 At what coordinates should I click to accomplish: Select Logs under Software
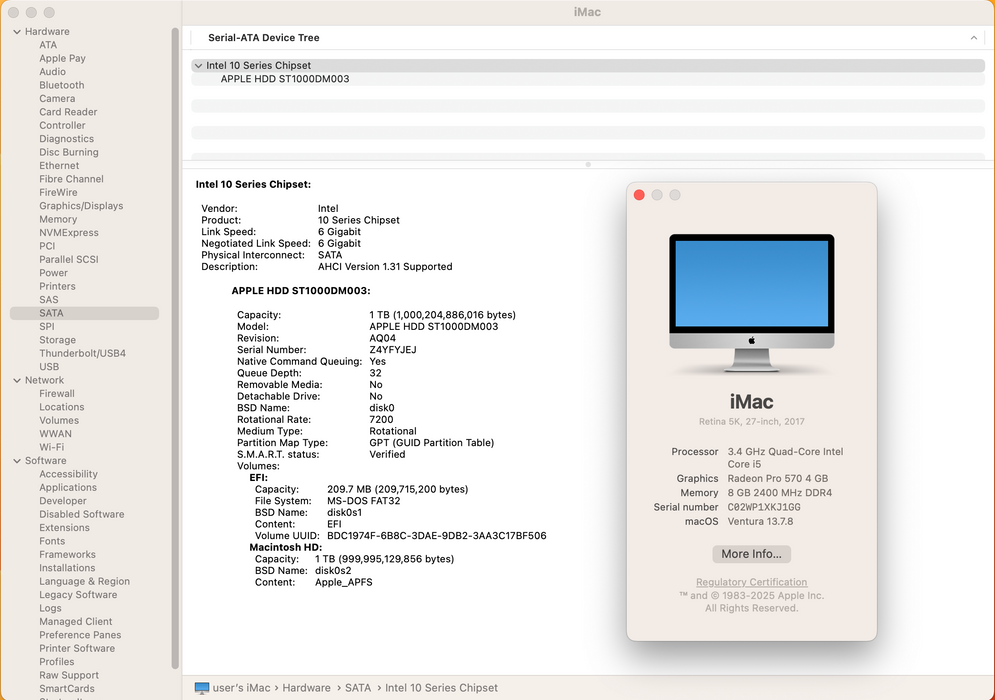pyautogui.click(x=50, y=609)
